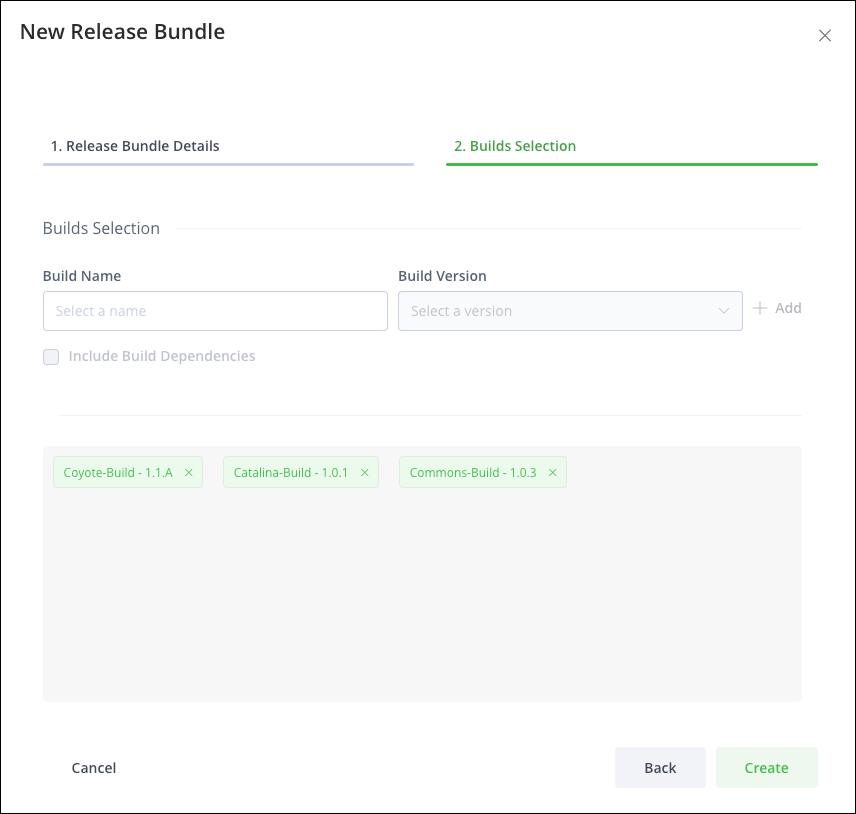Go Back to previous step
Viewport: 856px width, 814px height.
(x=660, y=768)
